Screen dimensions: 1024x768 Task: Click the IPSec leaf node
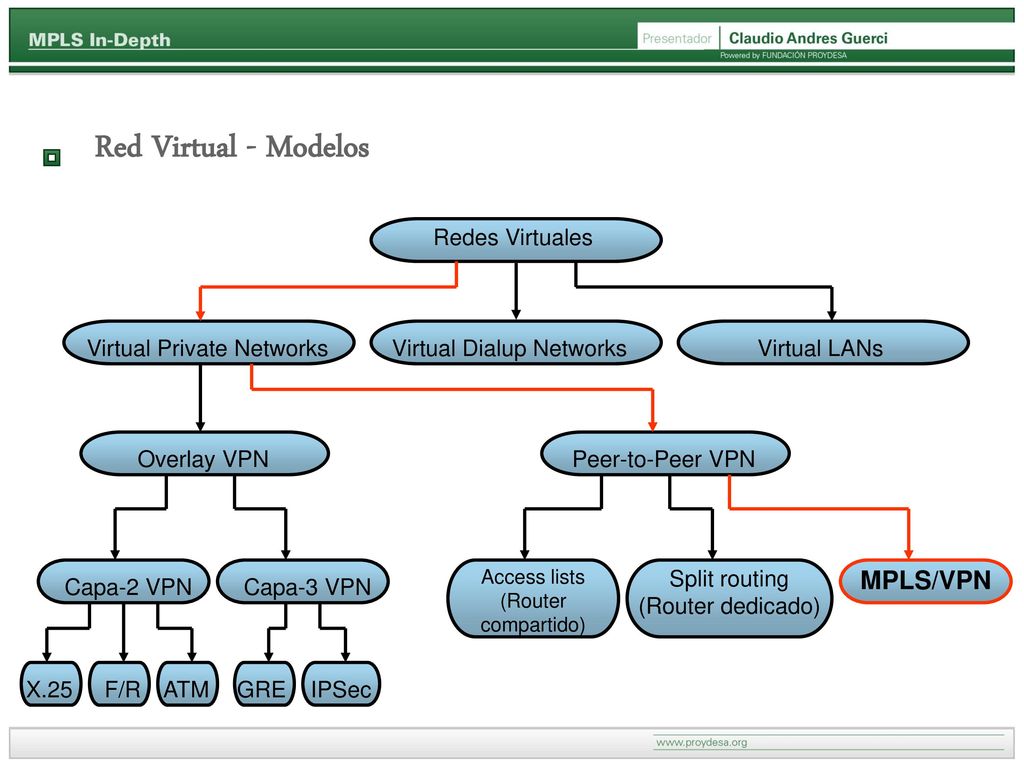pos(342,684)
